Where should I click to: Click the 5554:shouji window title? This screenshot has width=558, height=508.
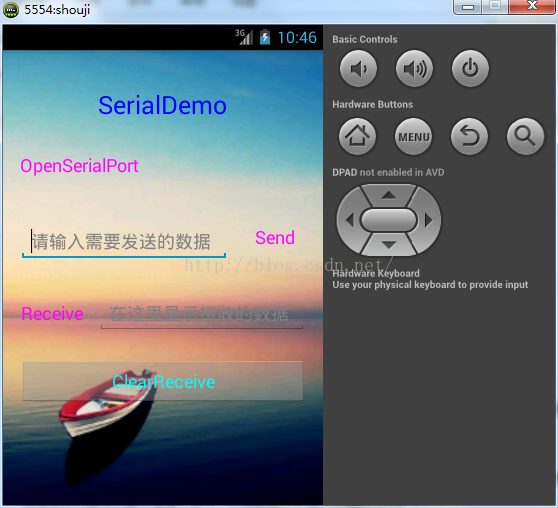point(57,9)
